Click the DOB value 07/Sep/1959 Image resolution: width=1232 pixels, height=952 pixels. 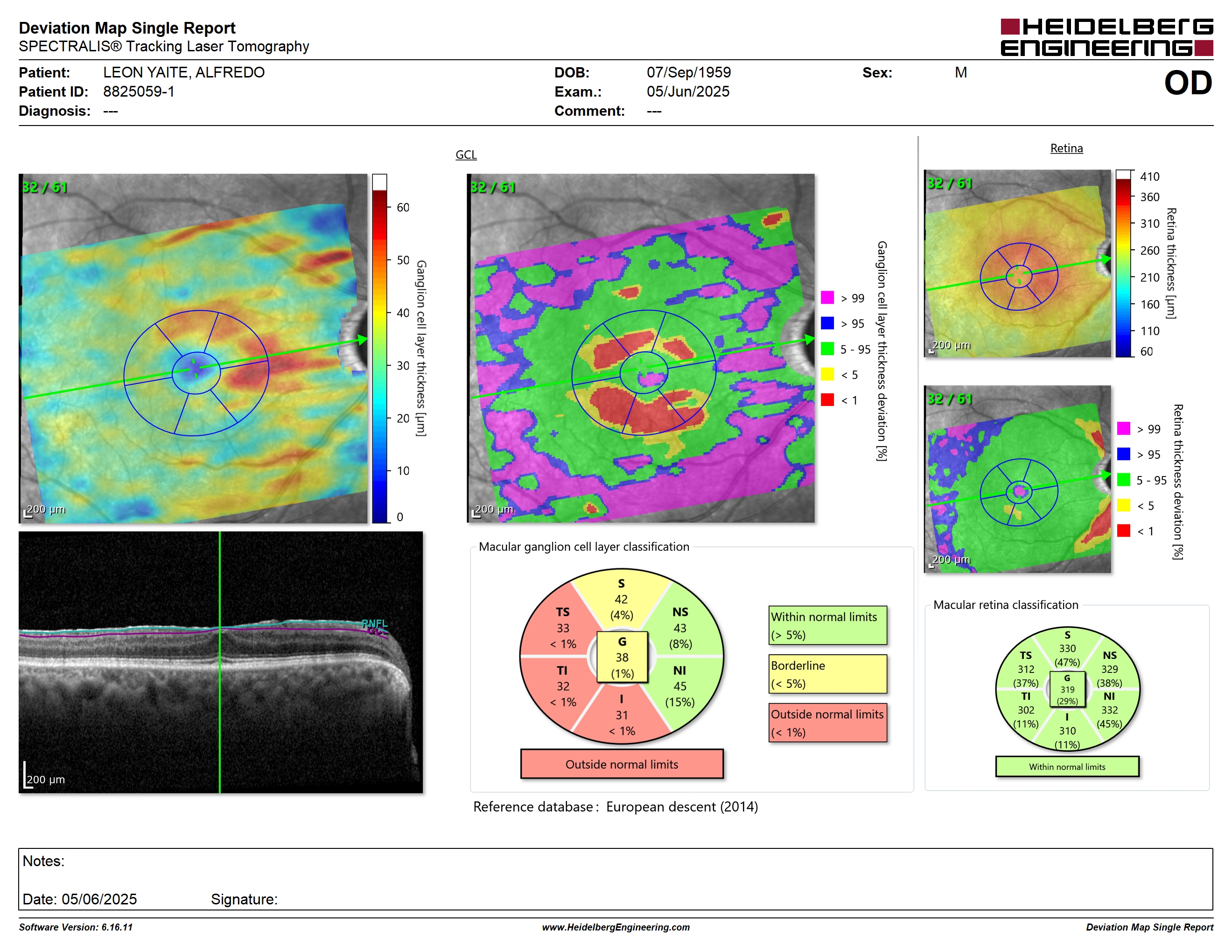tap(689, 73)
